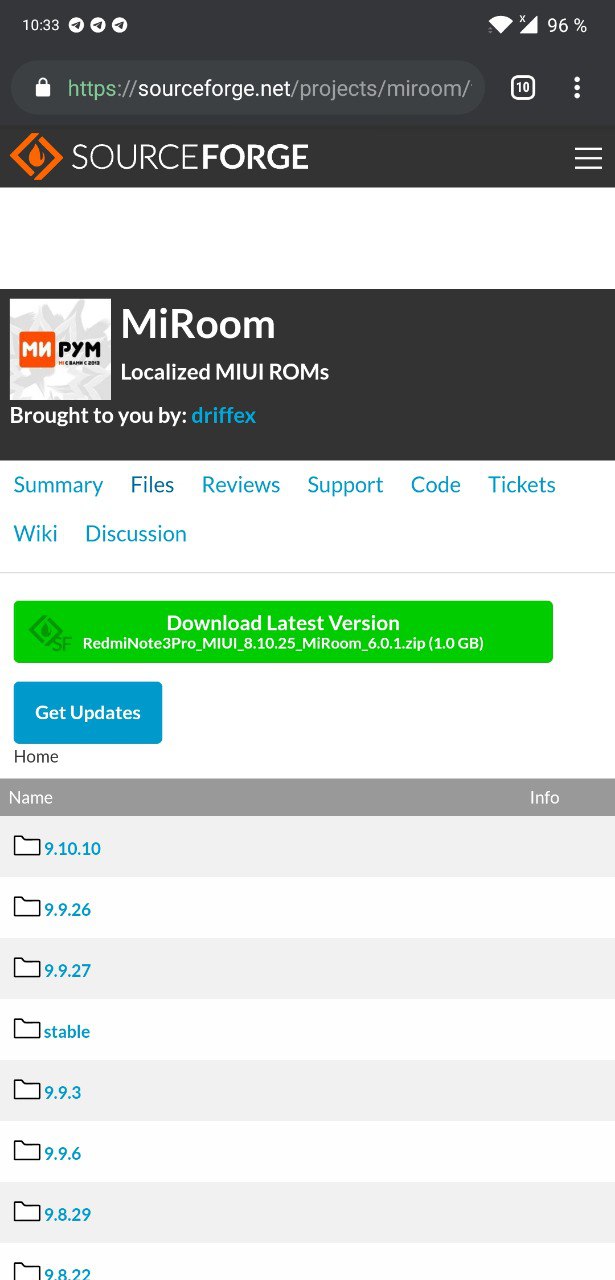Screen dimensions: 615x1280
Task: Click the folder icon beside 9.9.3
Action: pos(27,1090)
